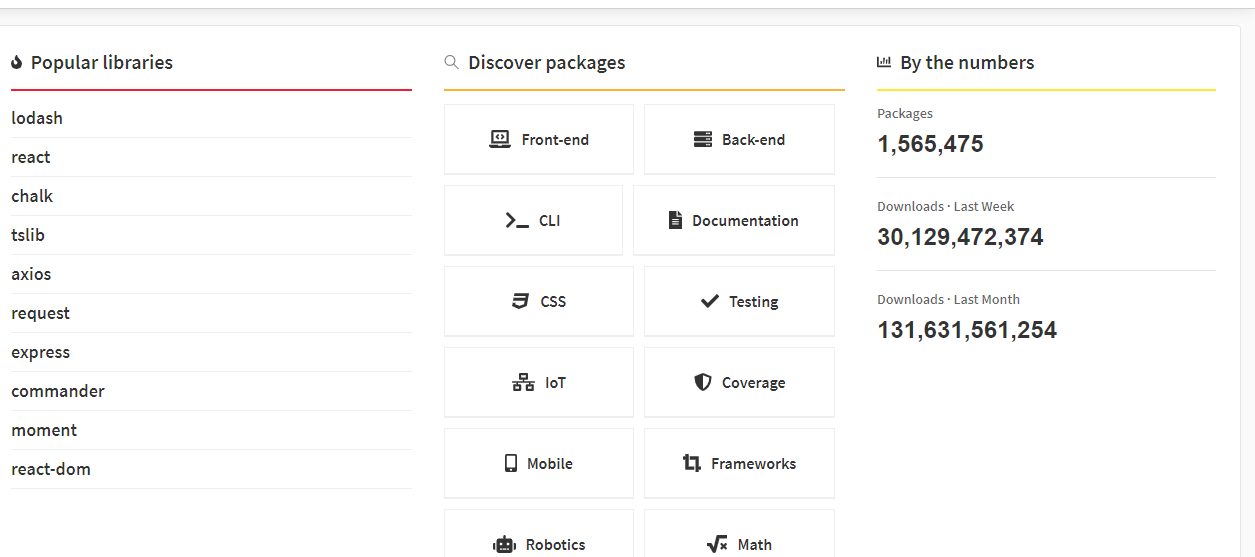Browse Frameworks packages
Viewport: 1255px width, 557px height.
(739, 464)
